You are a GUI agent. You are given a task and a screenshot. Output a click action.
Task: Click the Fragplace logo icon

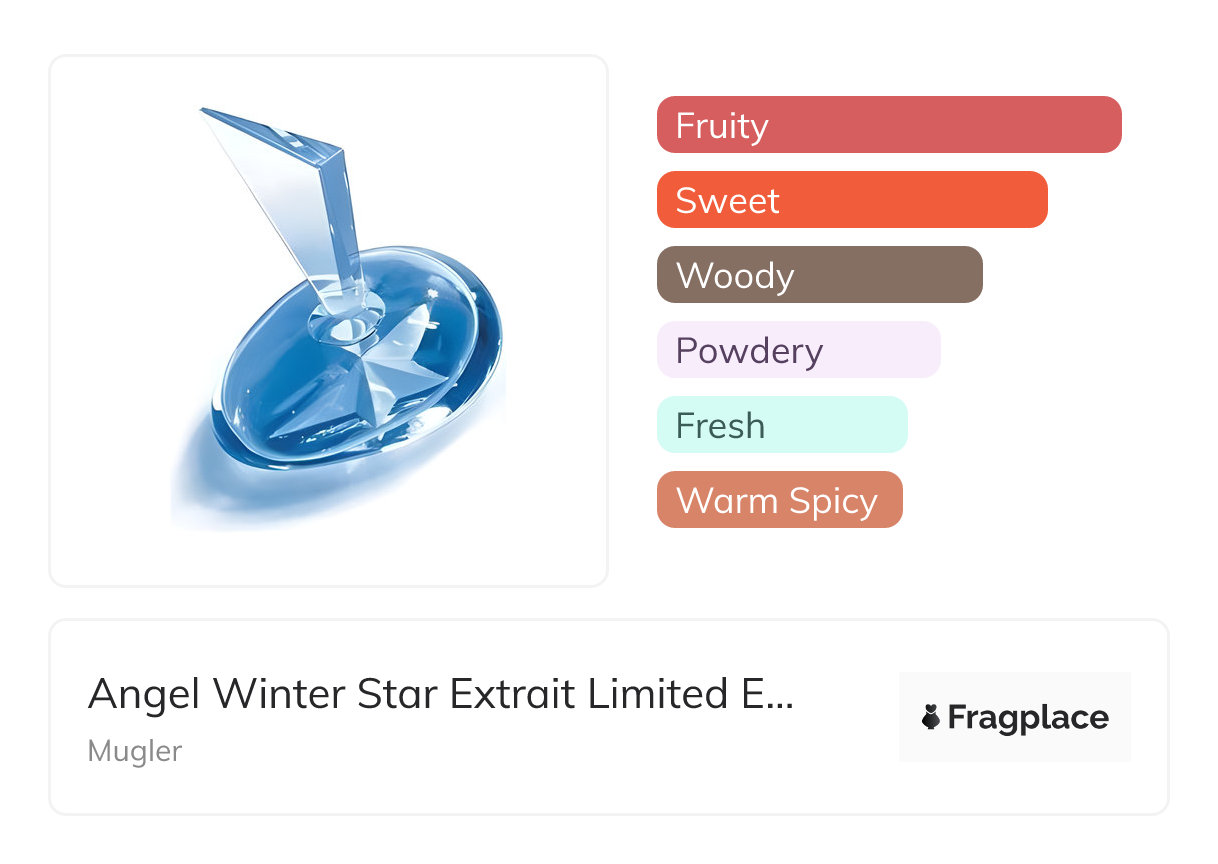pyautogui.click(x=931, y=717)
